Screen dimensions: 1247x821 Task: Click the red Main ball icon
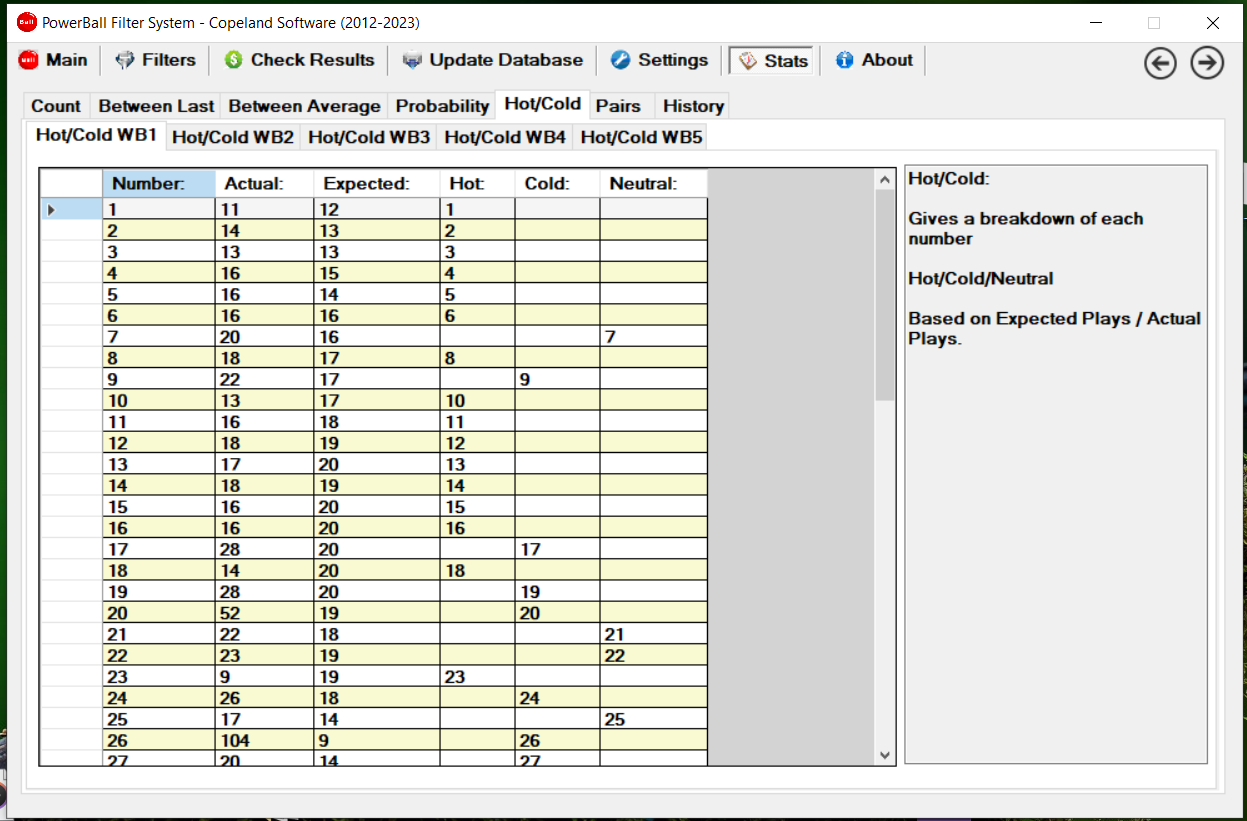pos(28,60)
